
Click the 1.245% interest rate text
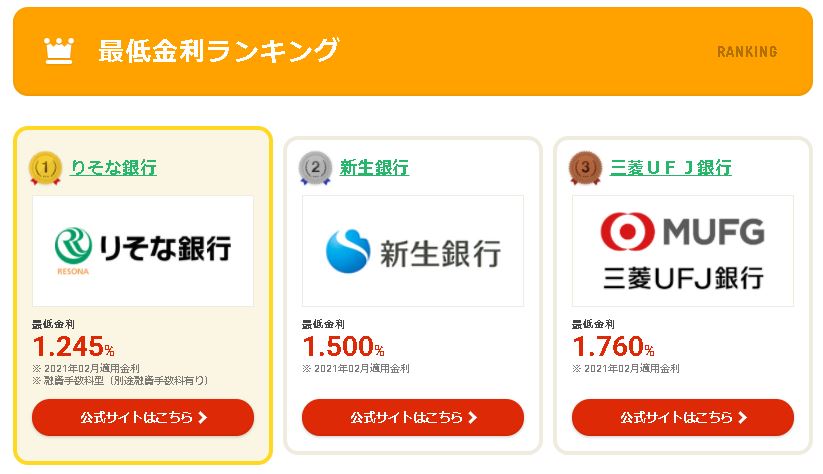click(73, 346)
